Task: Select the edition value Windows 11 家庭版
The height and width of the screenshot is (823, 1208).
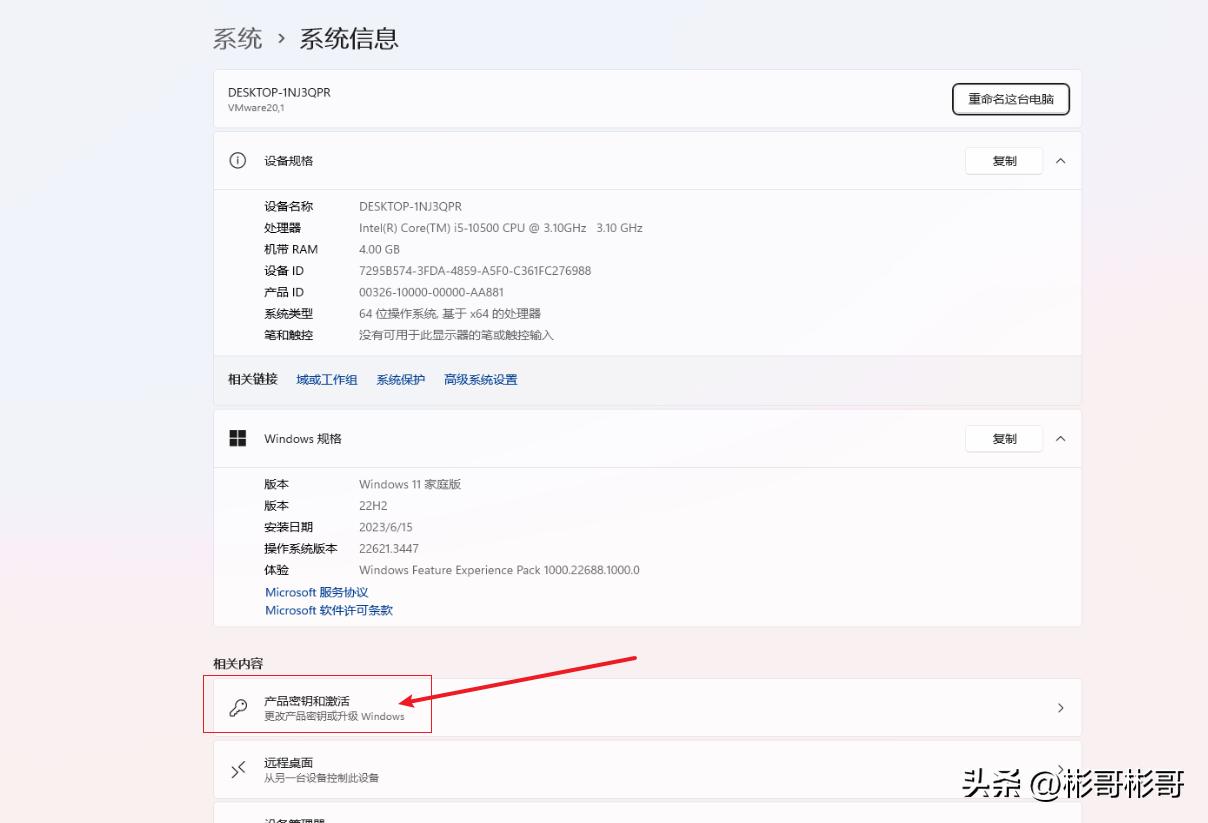Action: click(x=410, y=484)
